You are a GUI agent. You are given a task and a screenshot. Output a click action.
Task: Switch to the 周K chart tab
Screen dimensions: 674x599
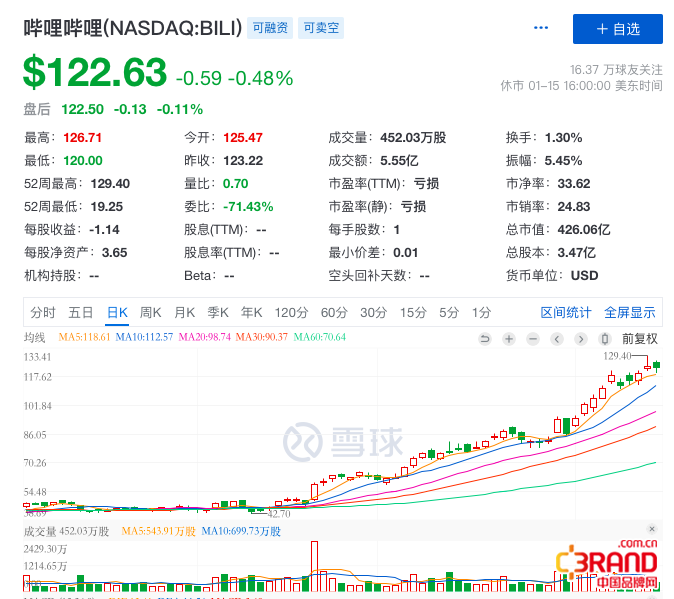pos(151,312)
